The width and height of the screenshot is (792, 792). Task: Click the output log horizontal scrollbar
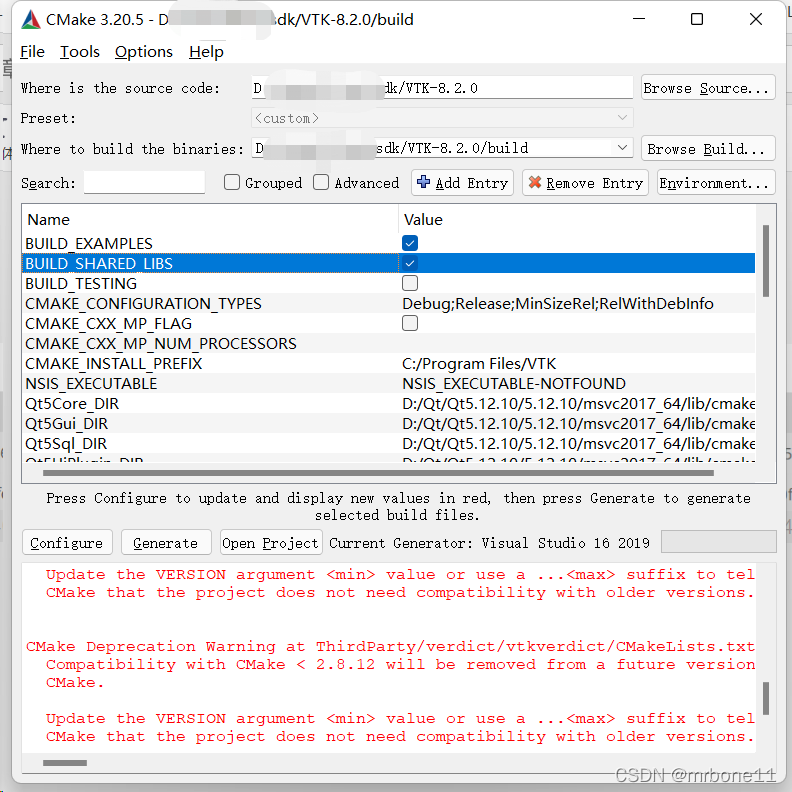pos(65,763)
